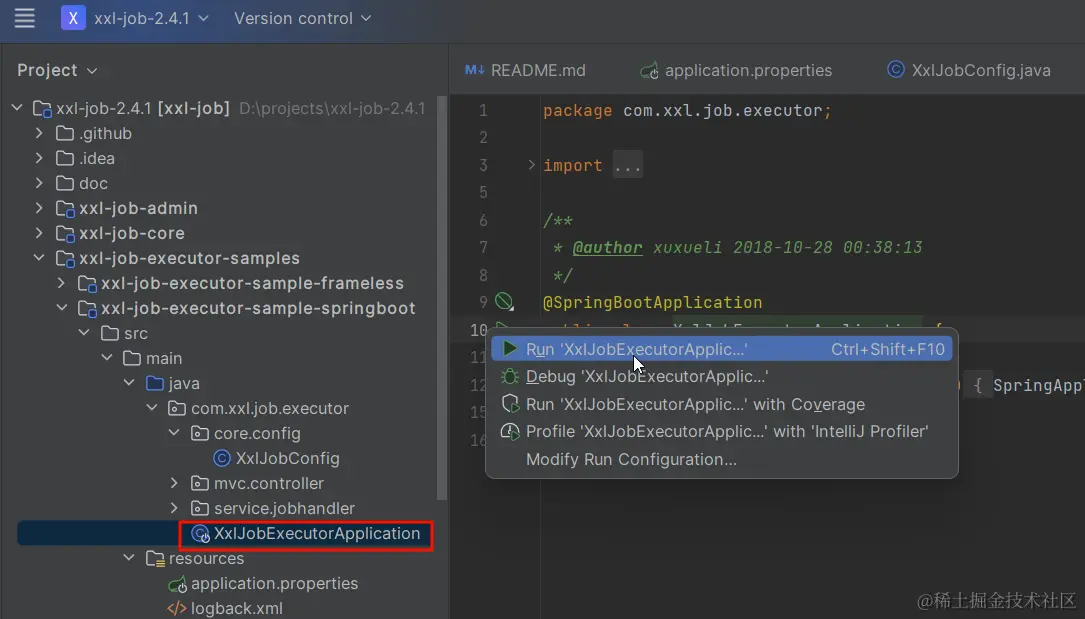This screenshot has height=619, width=1085.
Task: Click the @SpringBootApplication annotation text
Action: pyautogui.click(x=653, y=302)
